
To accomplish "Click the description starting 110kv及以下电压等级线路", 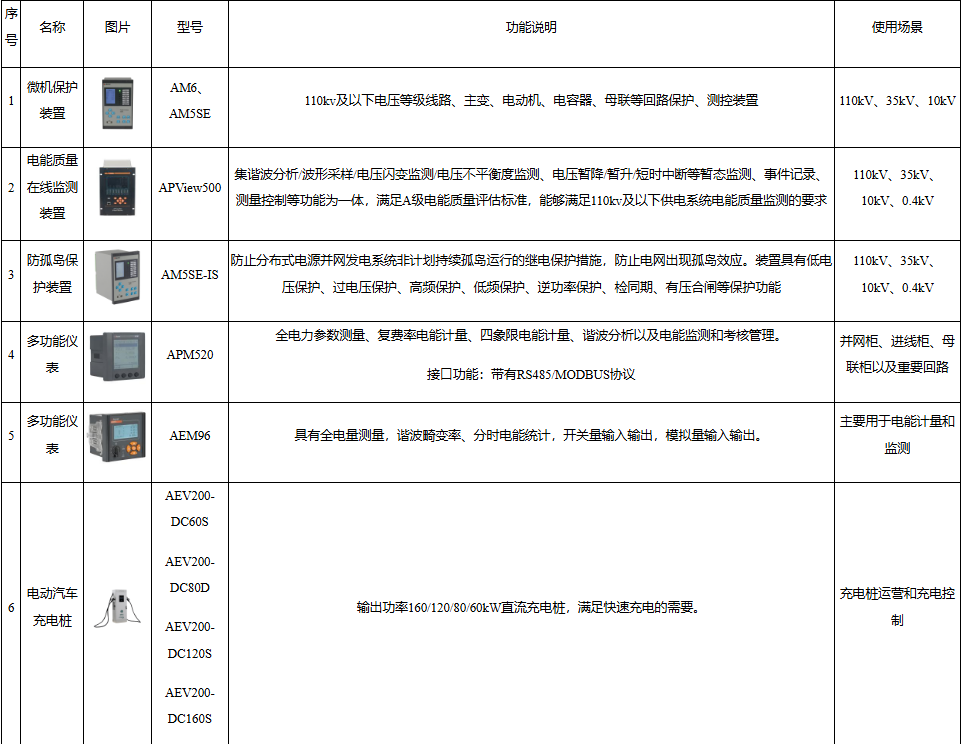I will point(531,101).
